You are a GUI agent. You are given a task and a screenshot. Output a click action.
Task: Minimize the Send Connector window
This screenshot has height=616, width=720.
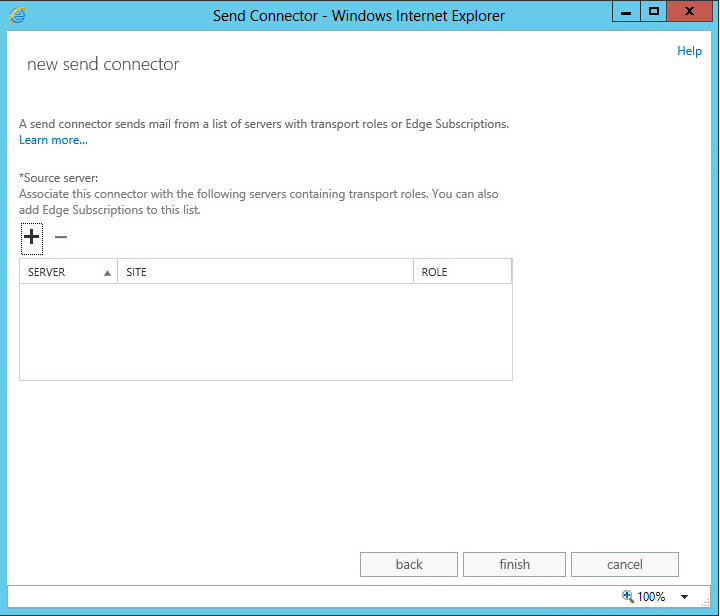click(x=626, y=12)
